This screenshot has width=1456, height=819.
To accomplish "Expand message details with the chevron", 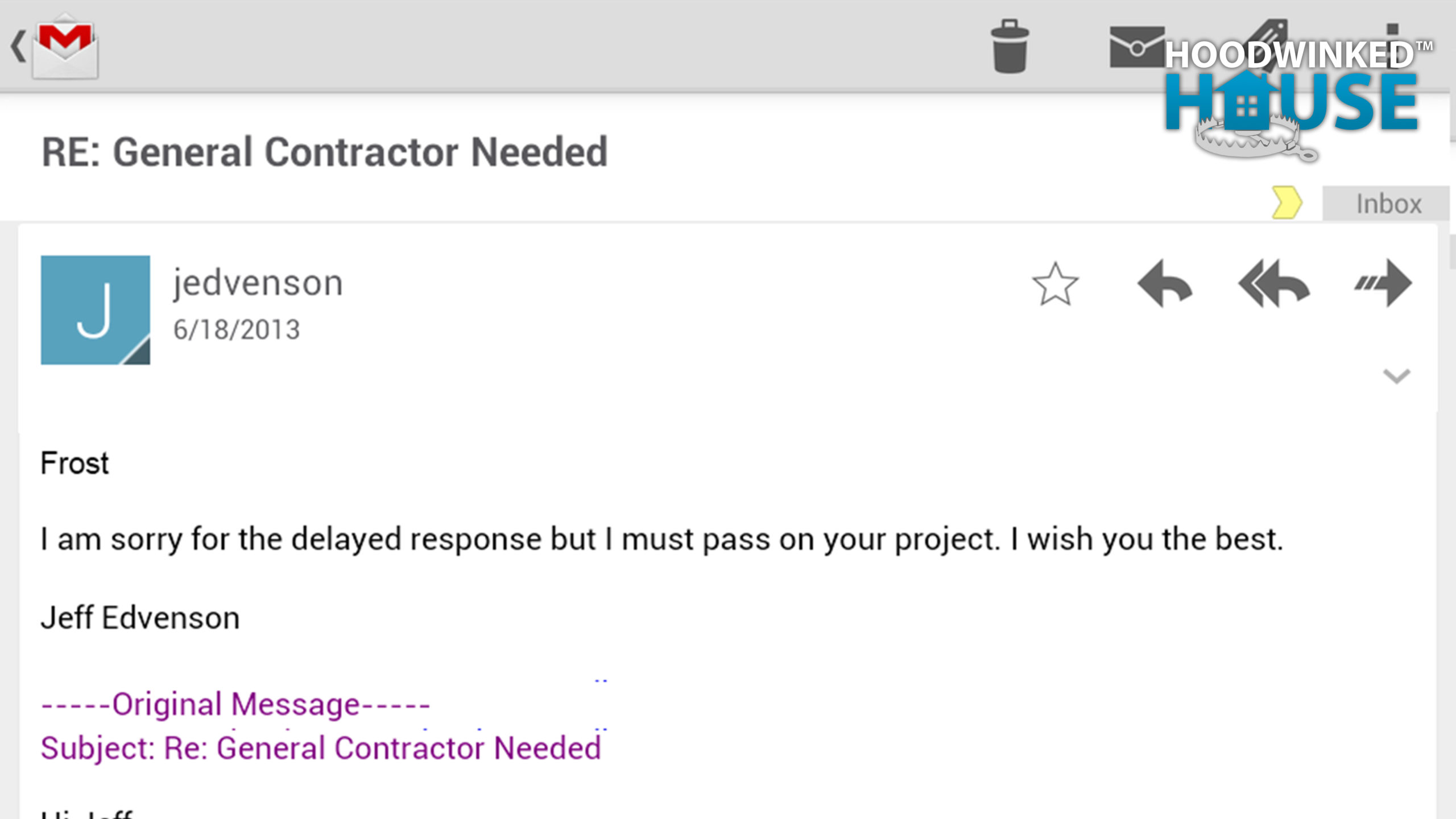I will pos(1396,376).
